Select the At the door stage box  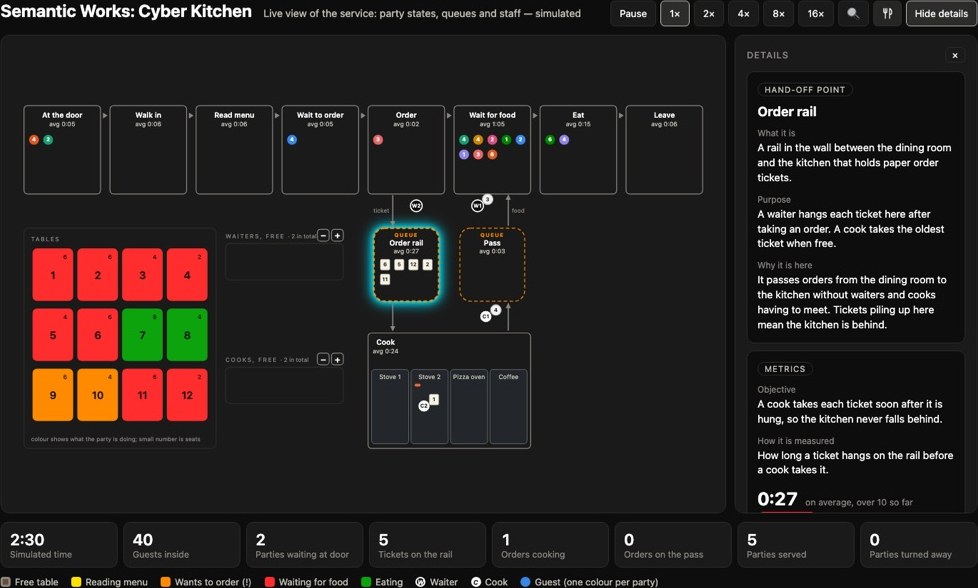click(x=62, y=150)
